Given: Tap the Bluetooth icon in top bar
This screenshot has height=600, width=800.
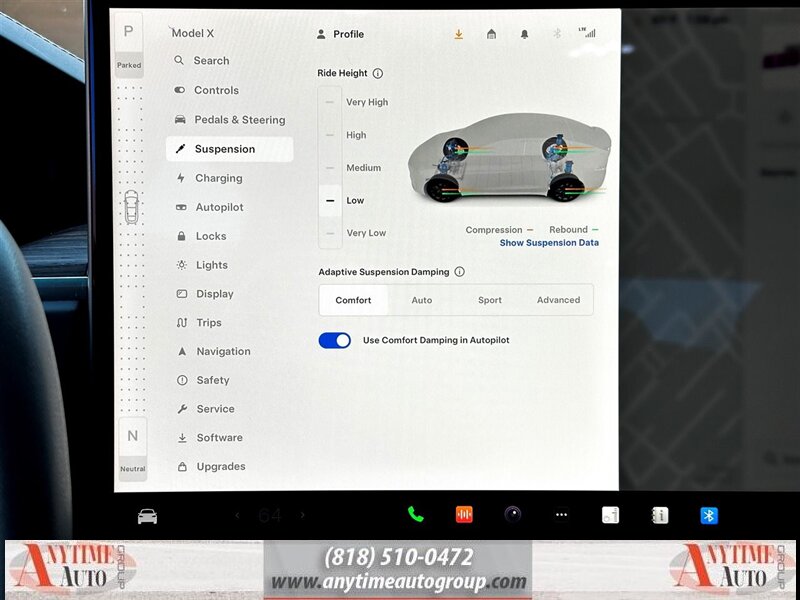Looking at the screenshot, I should 557,34.
